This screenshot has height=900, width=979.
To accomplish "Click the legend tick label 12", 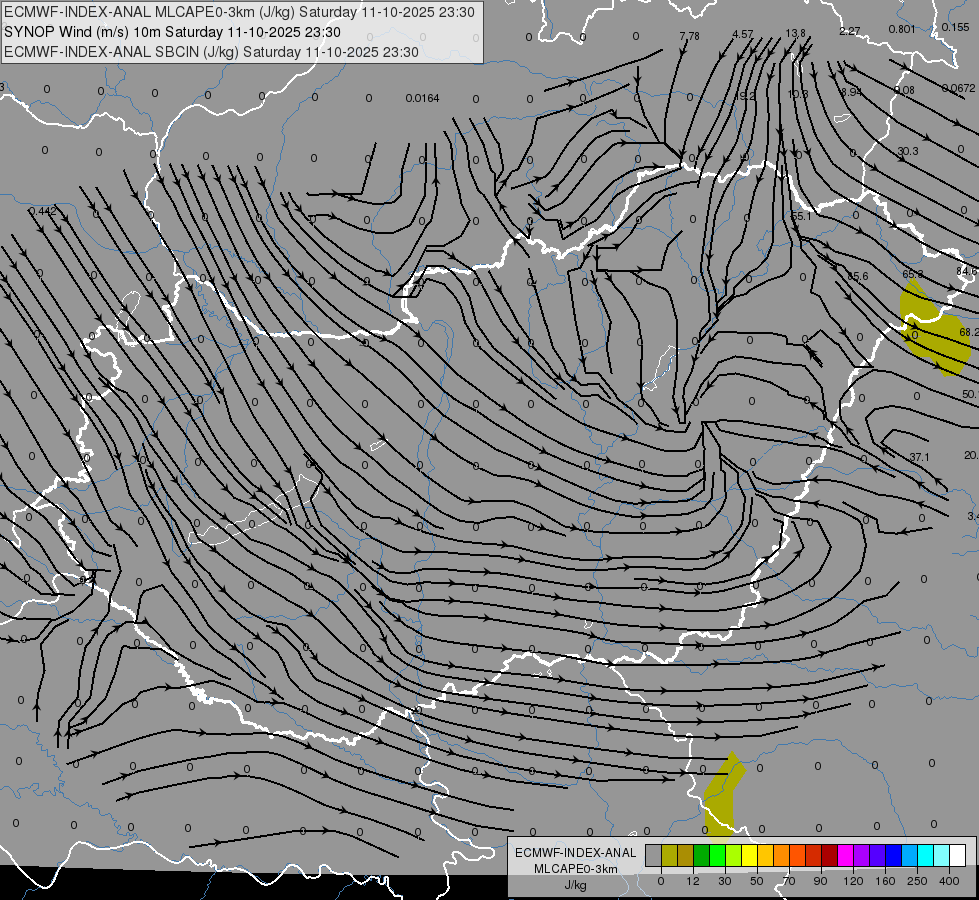I will pyautogui.click(x=692, y=881).
